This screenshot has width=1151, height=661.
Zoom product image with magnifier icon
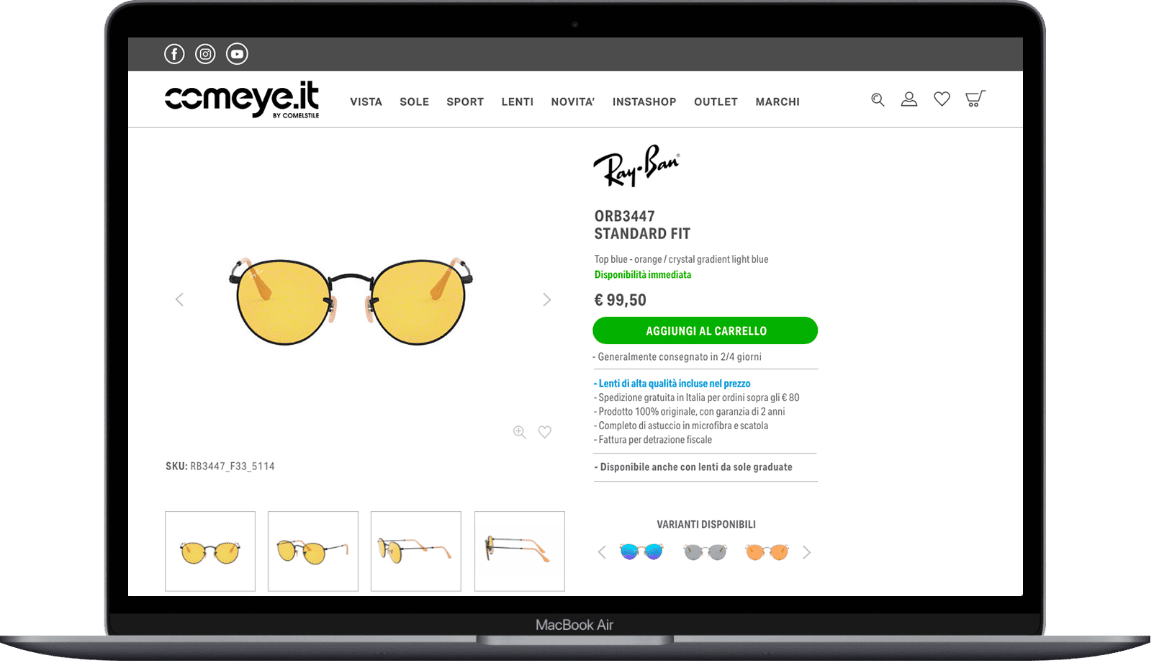point(520,432)
